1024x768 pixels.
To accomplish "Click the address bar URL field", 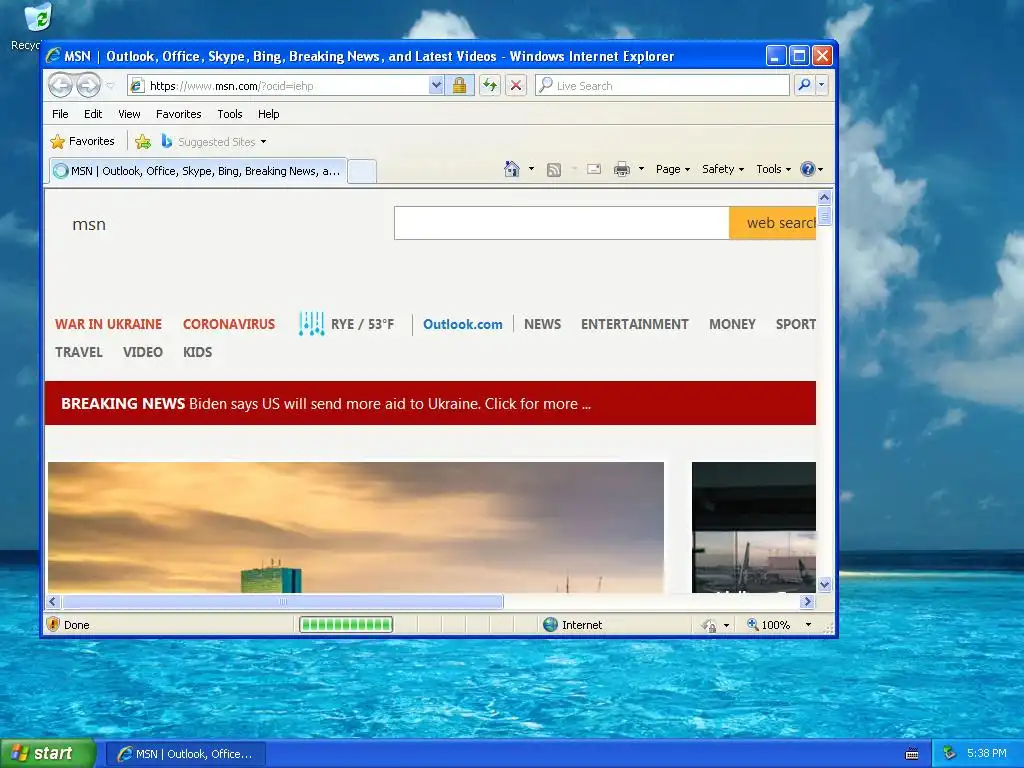I will [287, 86].
